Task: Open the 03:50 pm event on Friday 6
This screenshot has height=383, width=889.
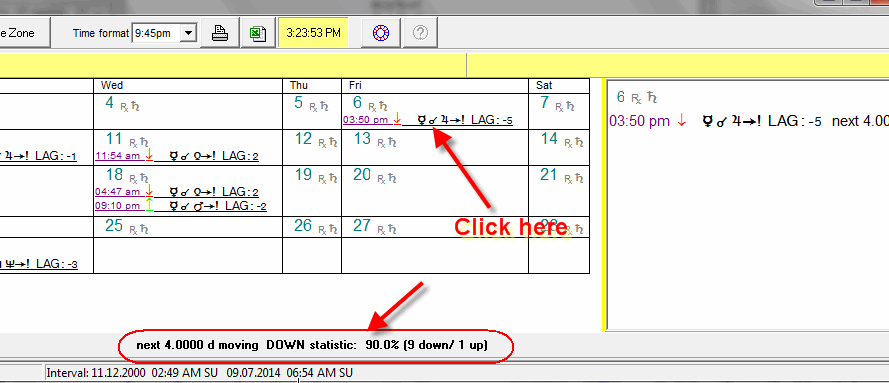Action: 366,120
